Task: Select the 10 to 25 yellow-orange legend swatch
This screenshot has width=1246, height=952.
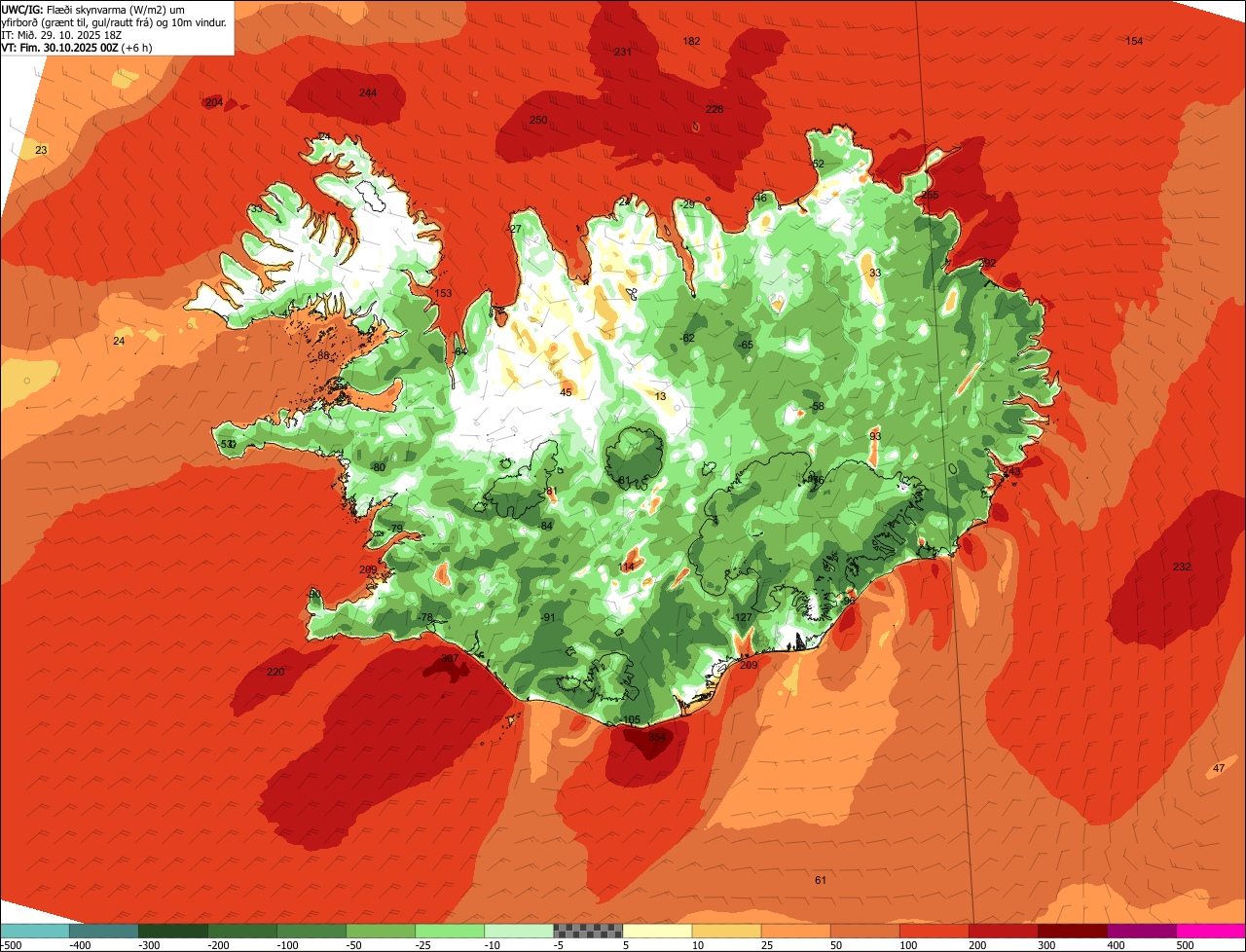Action: click(x=726, y=931)
